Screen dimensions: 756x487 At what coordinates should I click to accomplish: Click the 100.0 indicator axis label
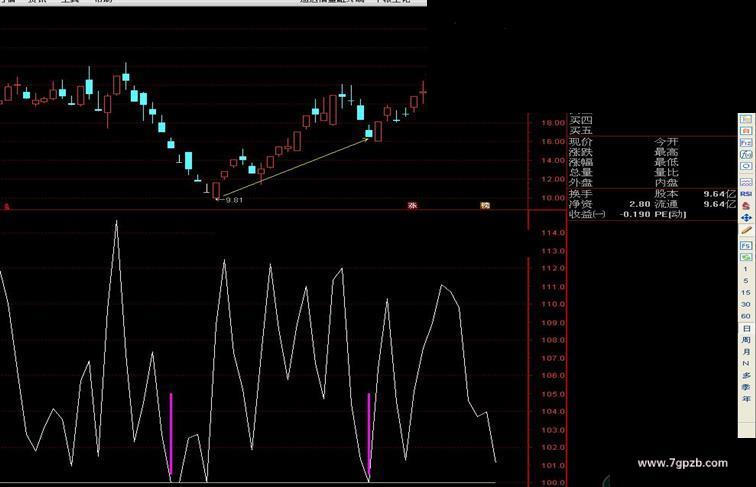[x=553, y=483]
